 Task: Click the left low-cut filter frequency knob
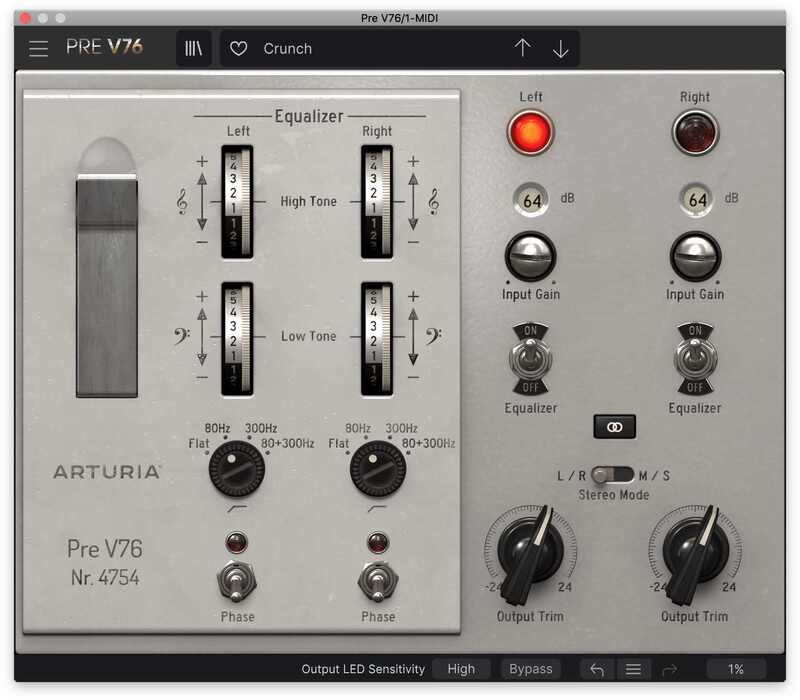click(x=237, y=469)
